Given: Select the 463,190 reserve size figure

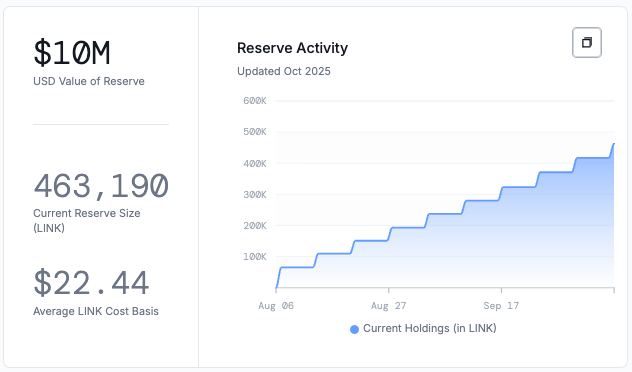Looking at the screenshot, I should point(101,186).
